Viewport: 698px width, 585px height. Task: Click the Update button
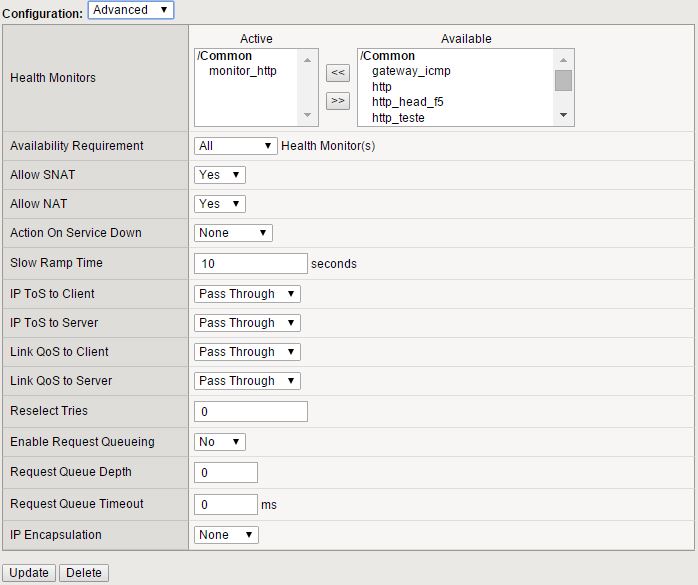[29, 573]
